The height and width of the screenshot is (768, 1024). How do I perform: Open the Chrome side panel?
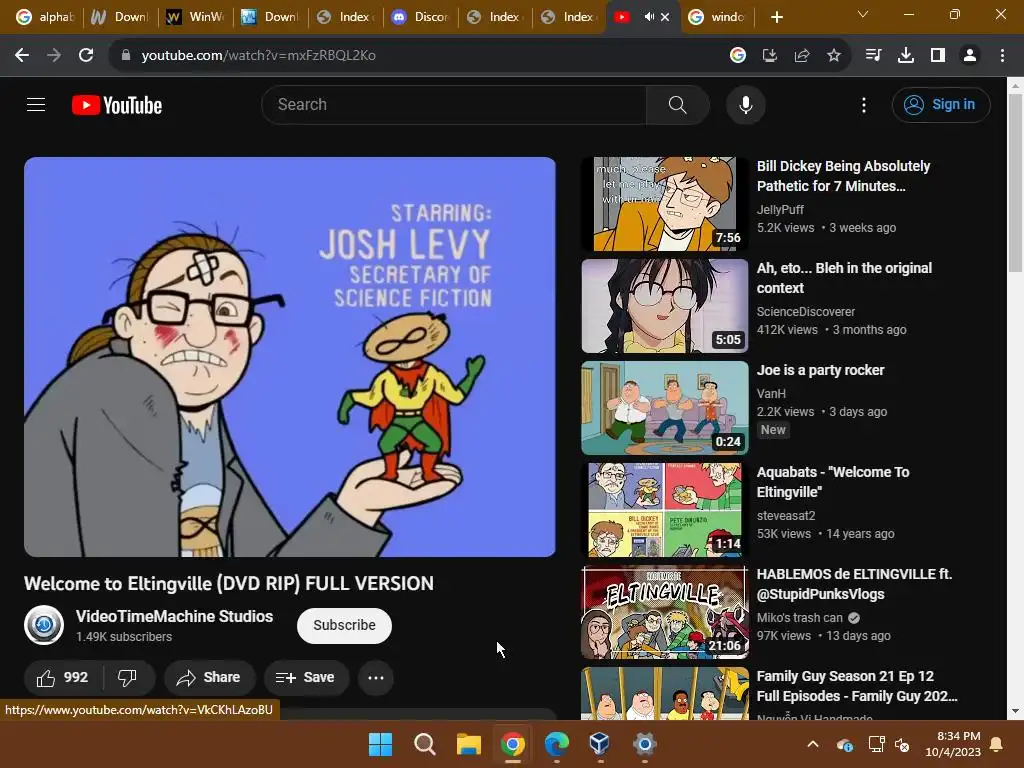938,56
